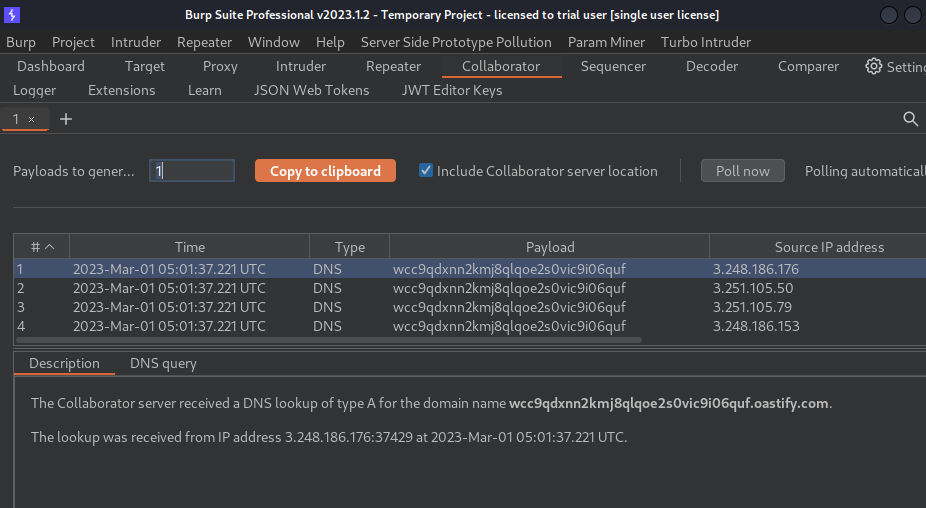Click the oastify.com domain name in description
Image resolution: width=926 pixels, height=508 pixels.
[x=669, y=403]
